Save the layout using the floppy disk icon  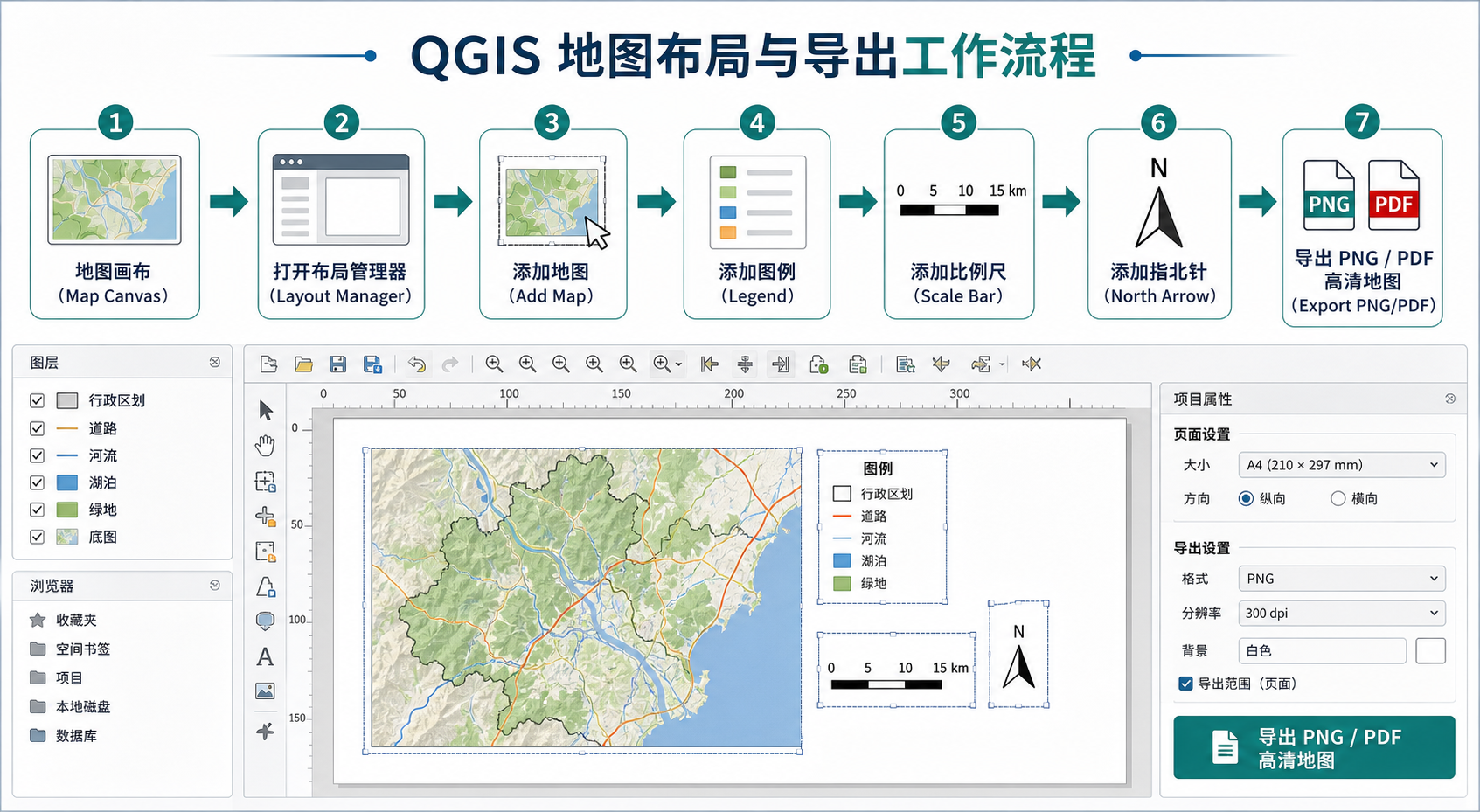(337, 364)
